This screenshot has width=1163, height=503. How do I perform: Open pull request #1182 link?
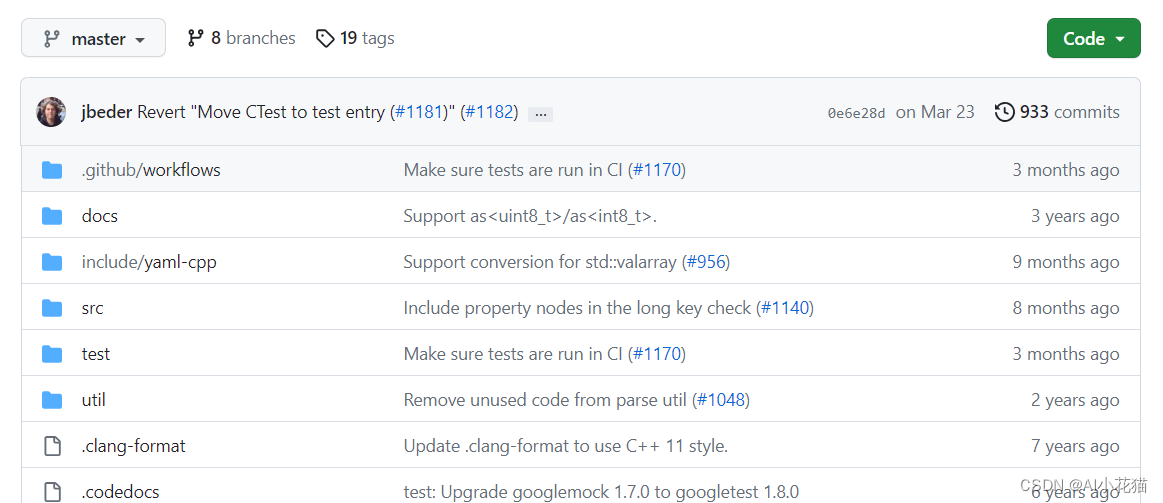click(x=490, y=113)
